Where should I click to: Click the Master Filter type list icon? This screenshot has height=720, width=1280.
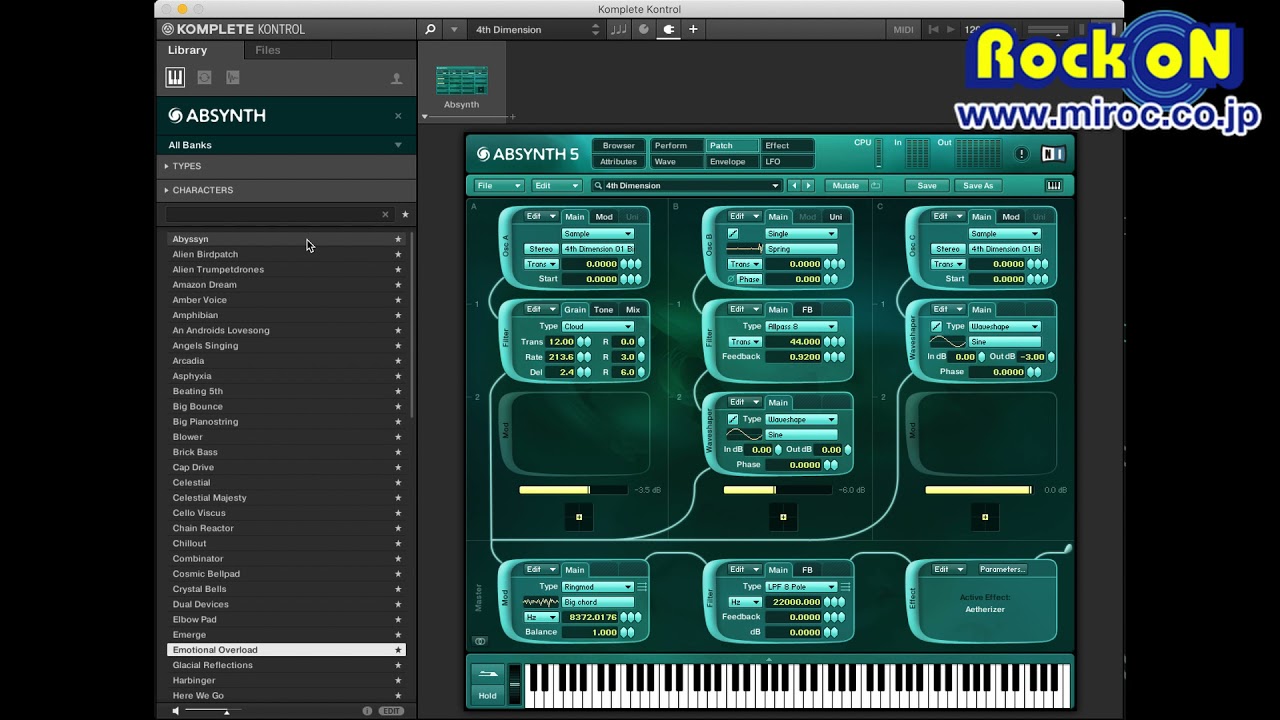pyautogui.click(x=846, y=587)
